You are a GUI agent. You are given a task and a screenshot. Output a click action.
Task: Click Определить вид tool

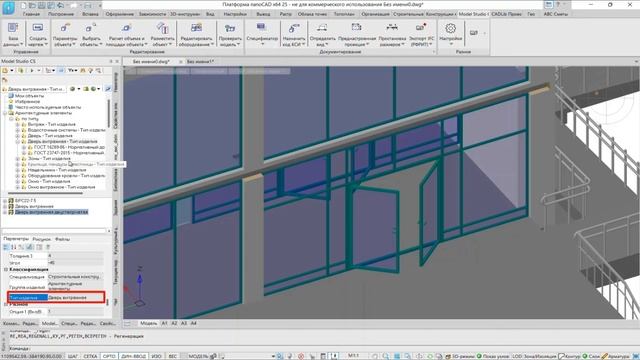point(322,34)
